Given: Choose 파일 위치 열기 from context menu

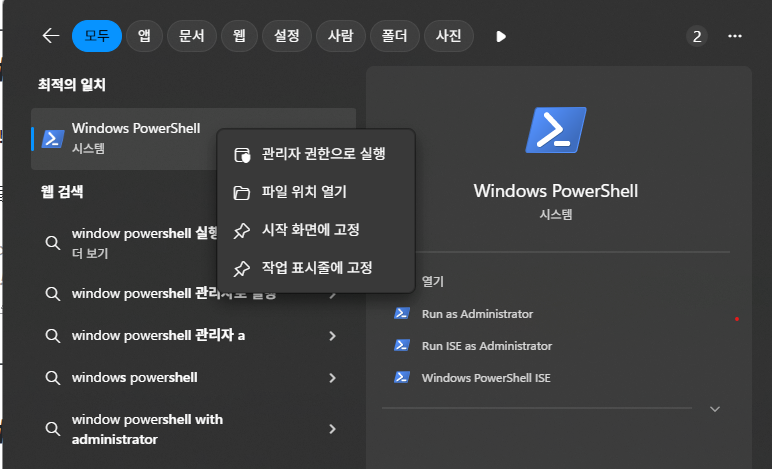Looking at the screenshot, I should [316, 192].
